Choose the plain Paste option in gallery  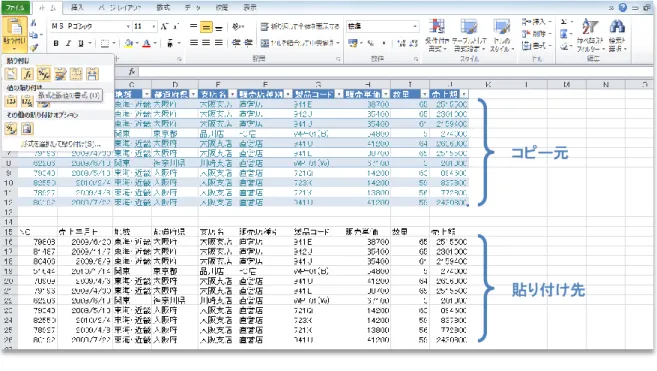point(11,74)
